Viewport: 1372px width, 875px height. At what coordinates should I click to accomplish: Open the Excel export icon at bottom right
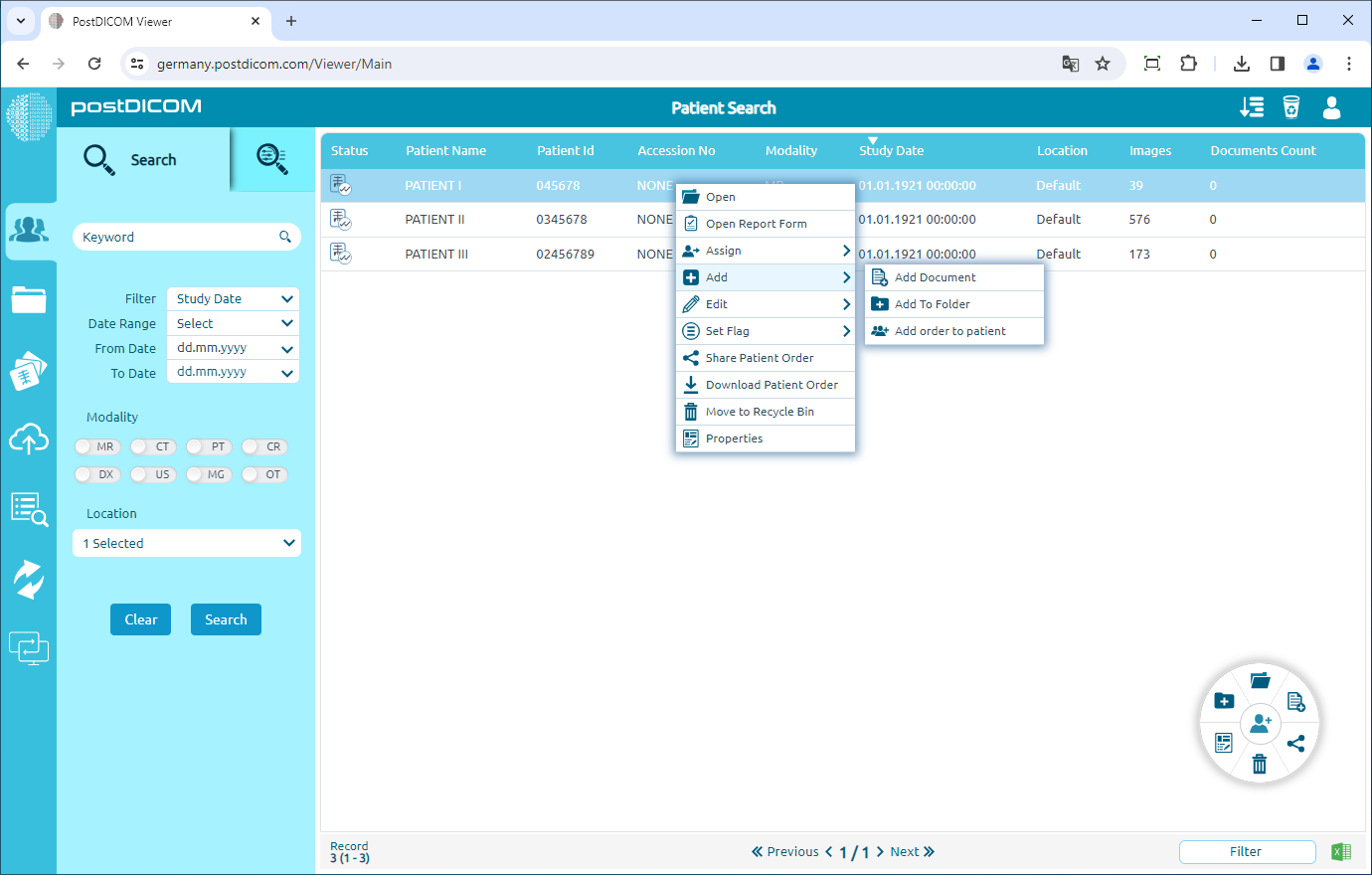[x=1341, y=851]
